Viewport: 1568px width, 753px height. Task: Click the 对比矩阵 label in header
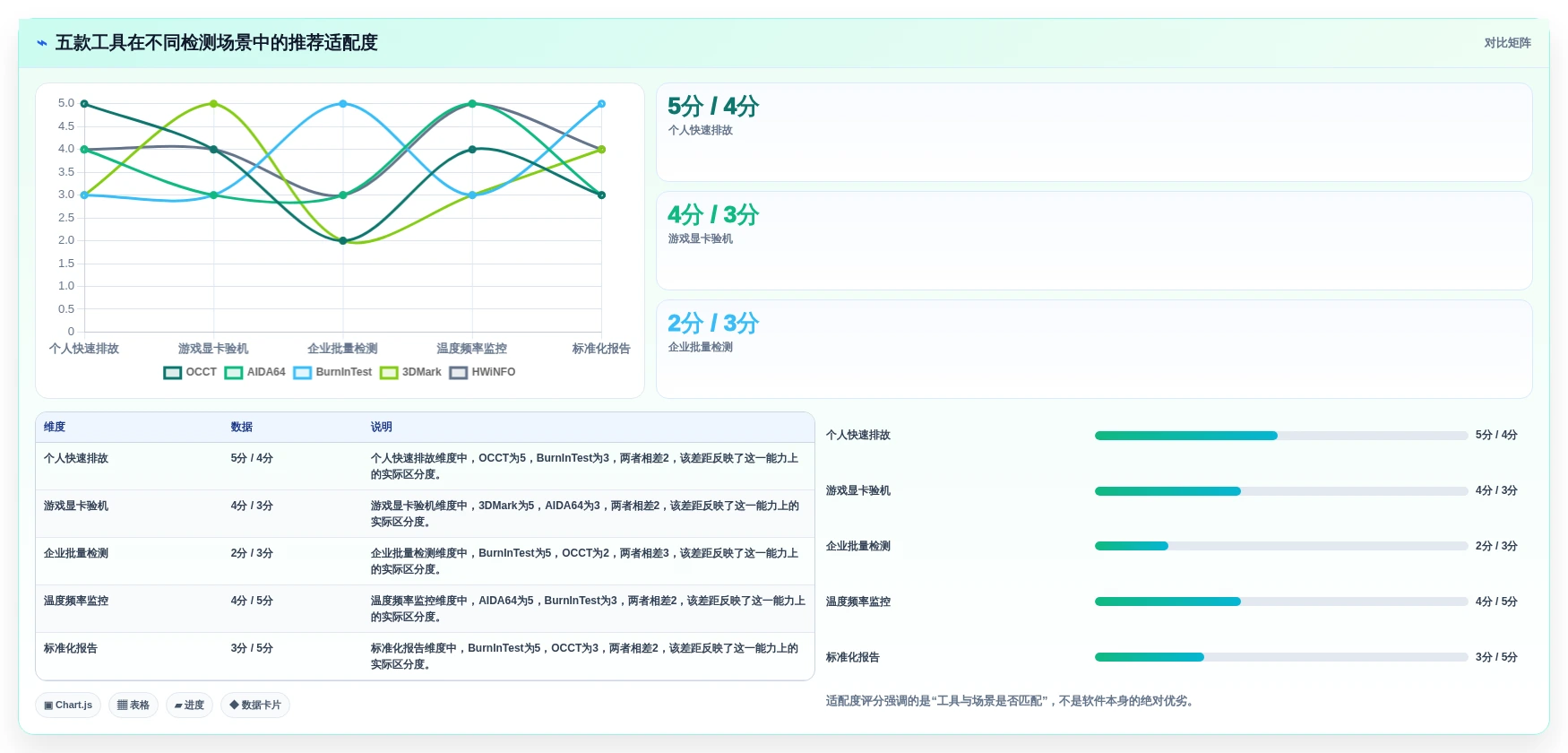[x=1507, y=43]
